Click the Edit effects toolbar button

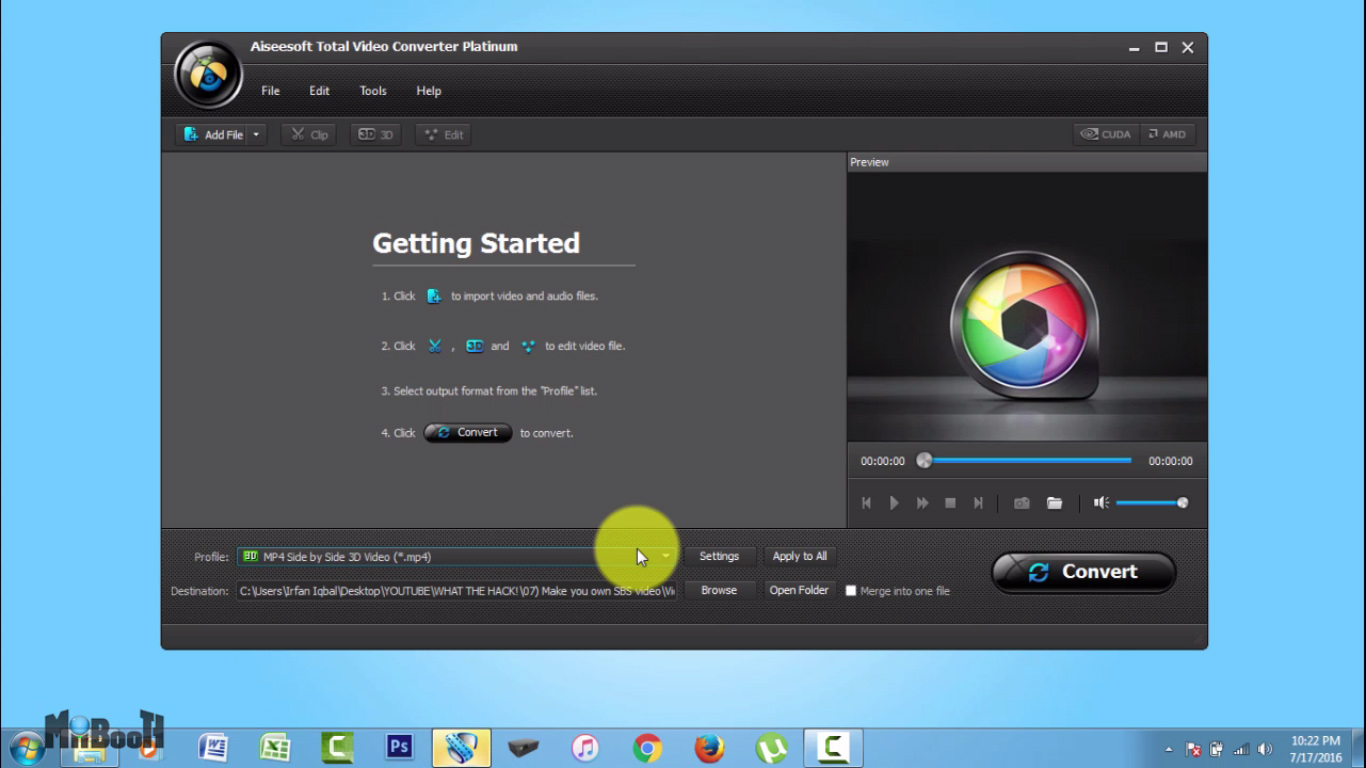click(x=443, y=135)
